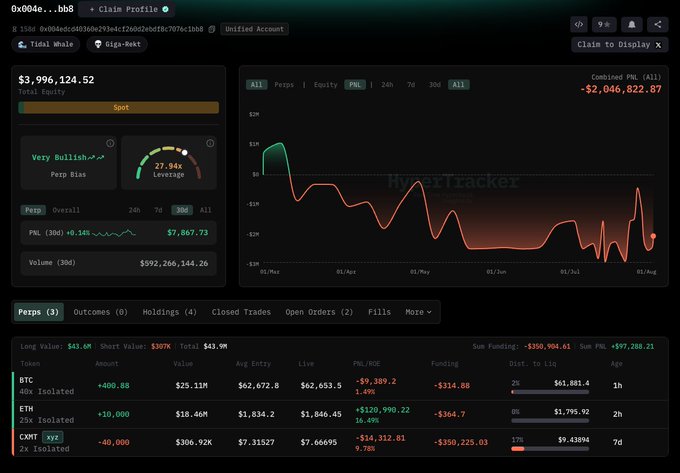
Task: Select the PNL chart mode
Action: point(355,85)
